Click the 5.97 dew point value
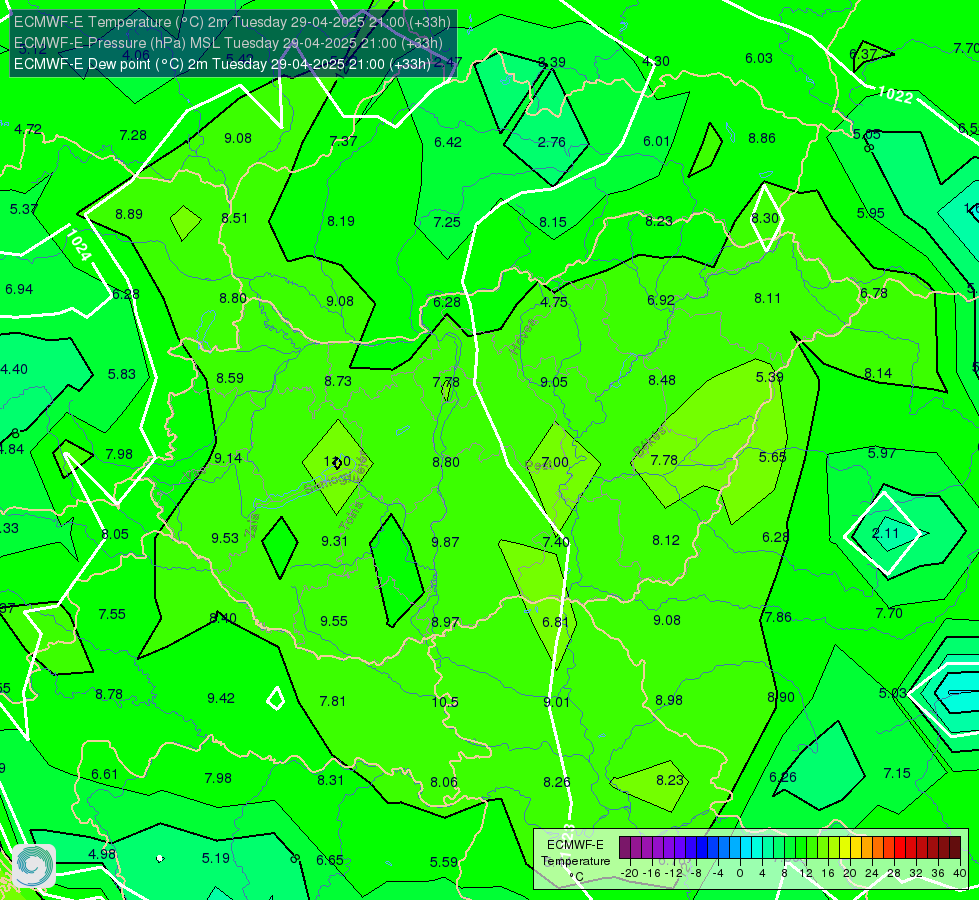The width and height of the screenshot is (979, 900). point(882,453)
